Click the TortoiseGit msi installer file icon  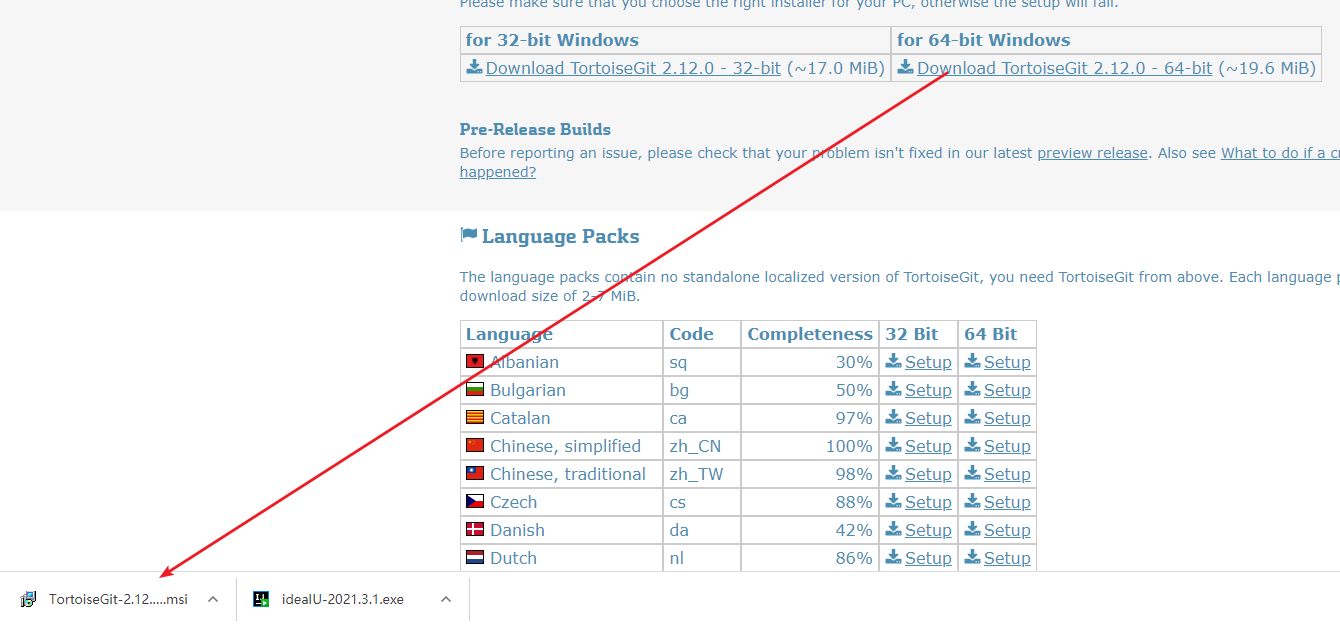pos(28,599)
